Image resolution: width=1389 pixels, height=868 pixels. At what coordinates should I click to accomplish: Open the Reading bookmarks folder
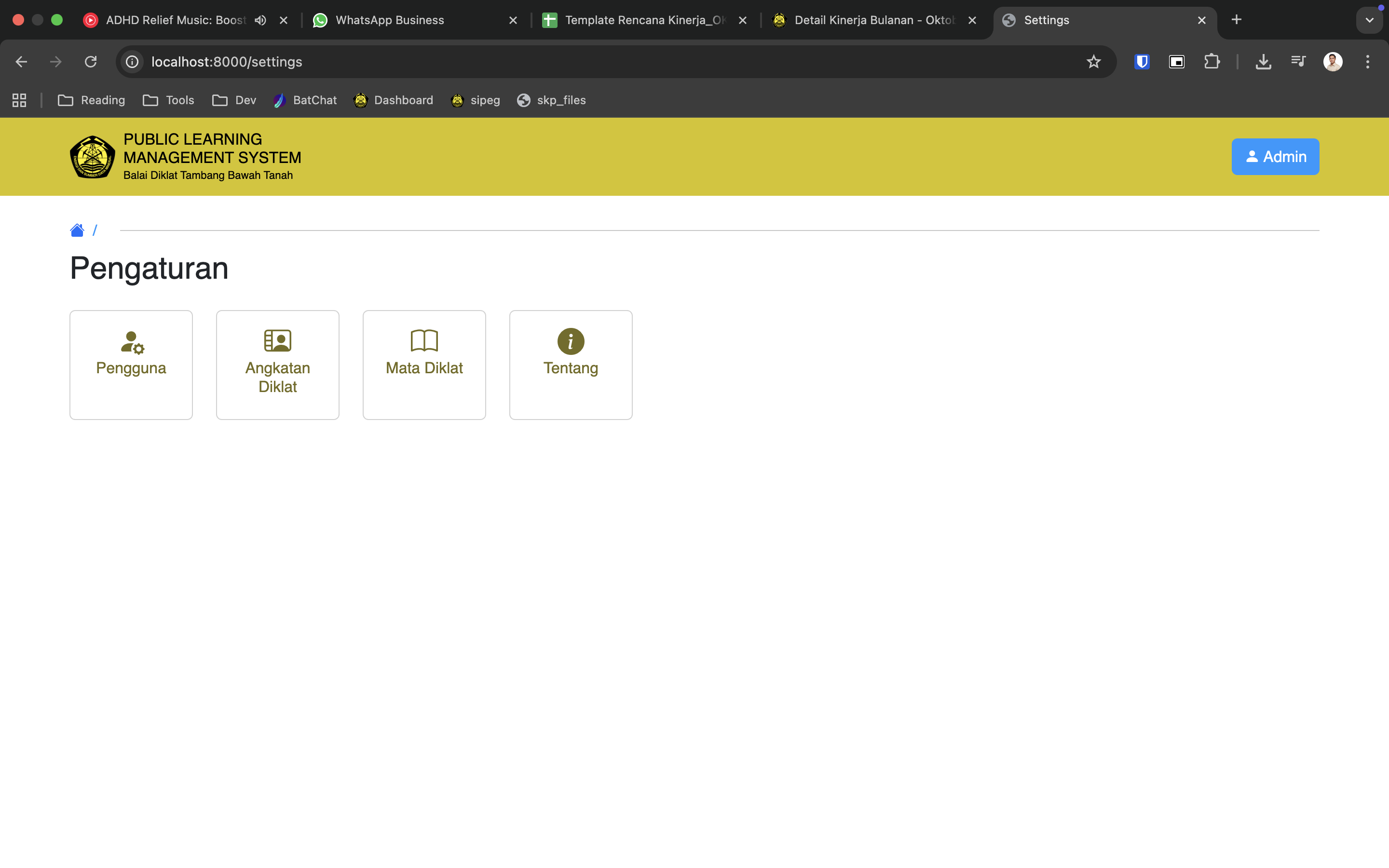click(x=92, y=100)
